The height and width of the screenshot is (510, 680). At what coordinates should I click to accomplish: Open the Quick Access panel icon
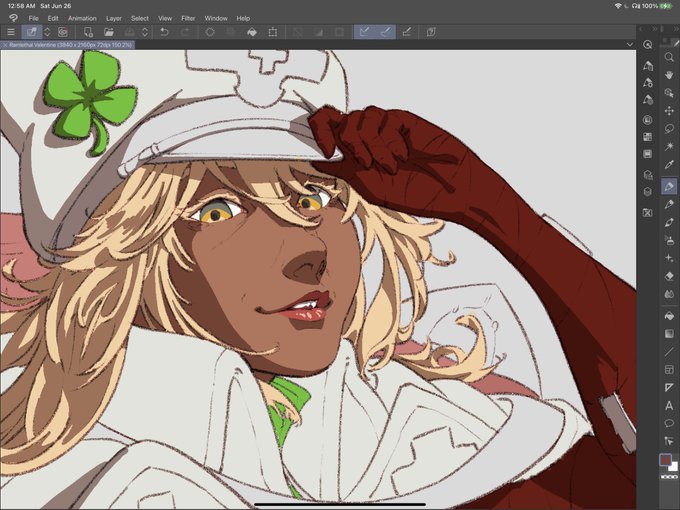pos(647,45)
